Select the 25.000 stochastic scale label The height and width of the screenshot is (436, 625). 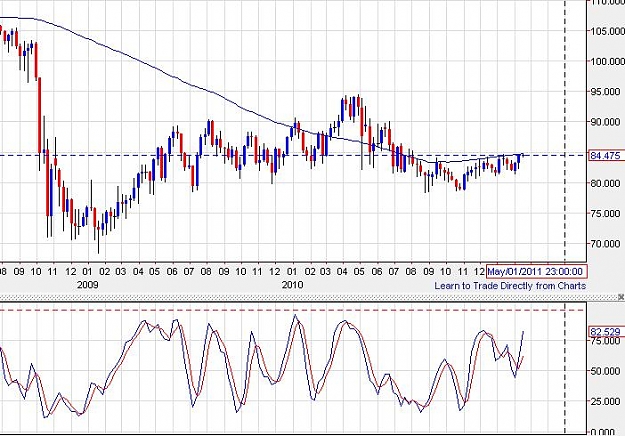606,402
